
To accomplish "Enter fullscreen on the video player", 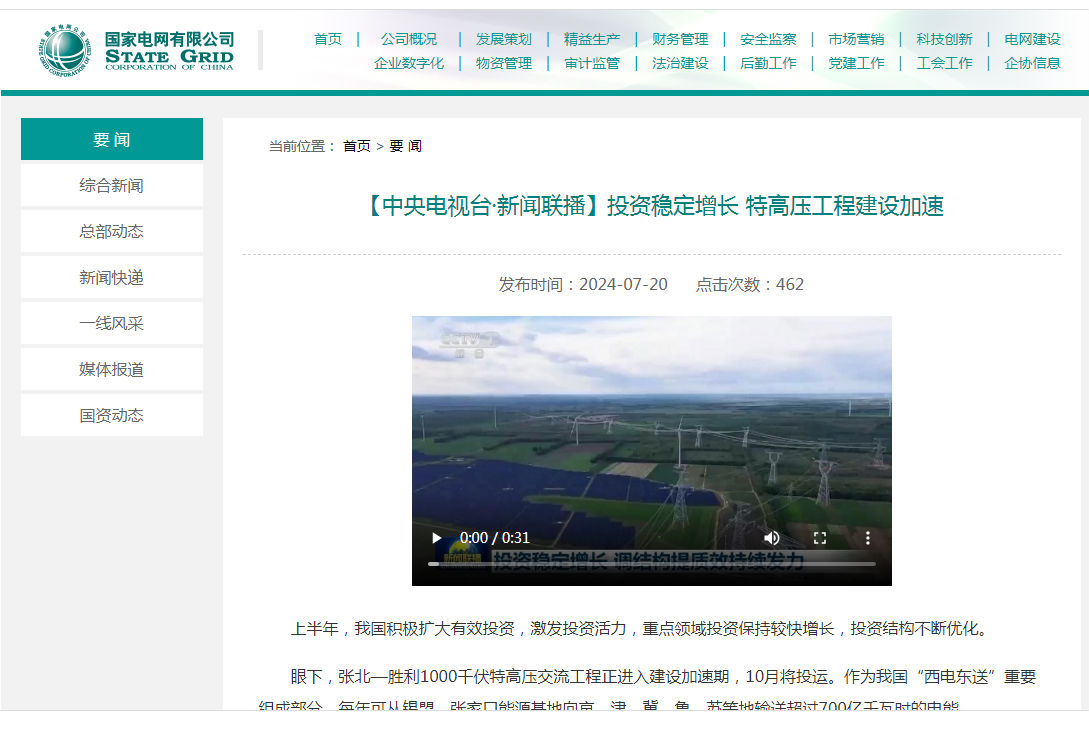I will pyautogui.click(x=820, y=538).
